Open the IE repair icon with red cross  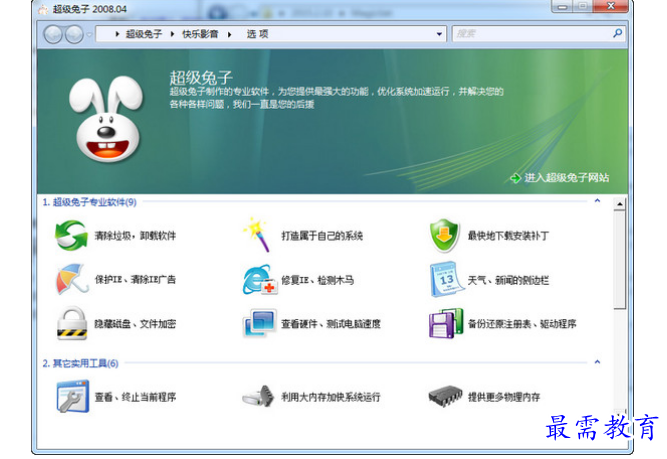[260, 279]
